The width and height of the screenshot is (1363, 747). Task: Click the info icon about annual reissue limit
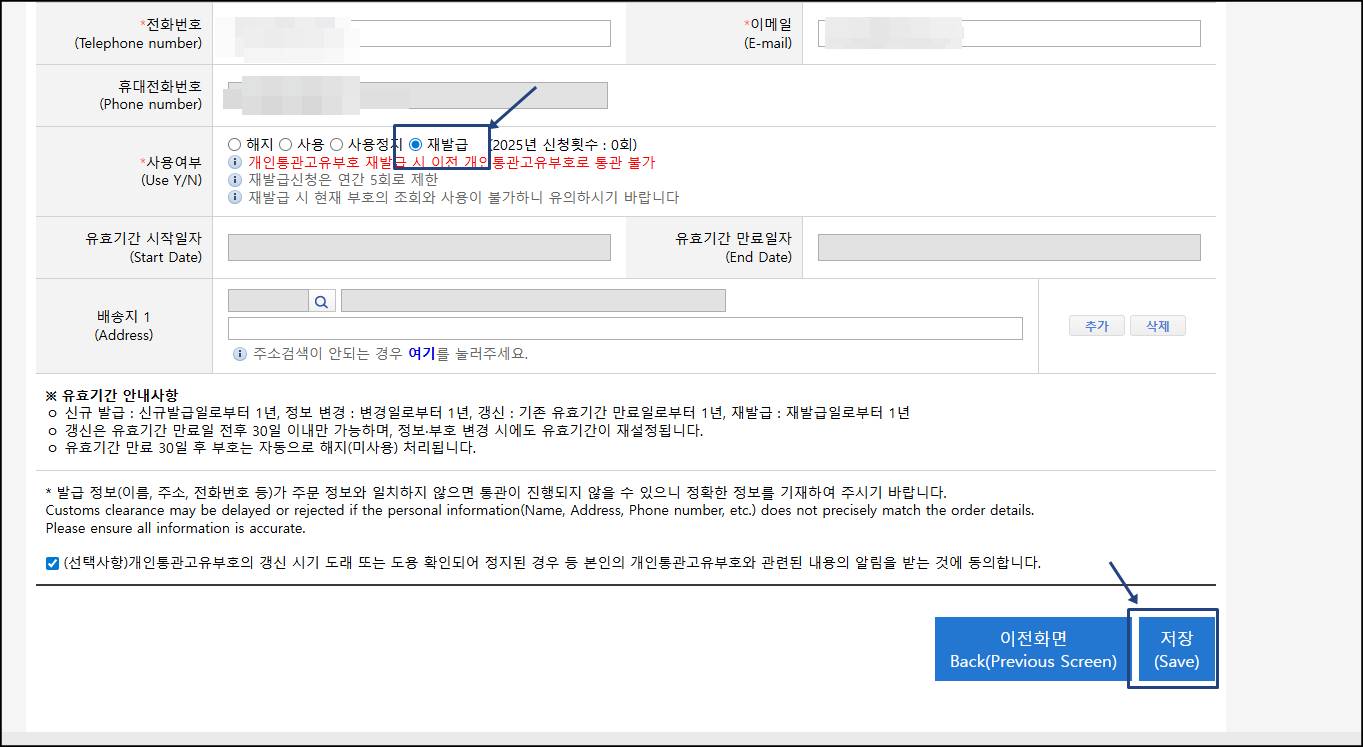[x=234, y=178]
